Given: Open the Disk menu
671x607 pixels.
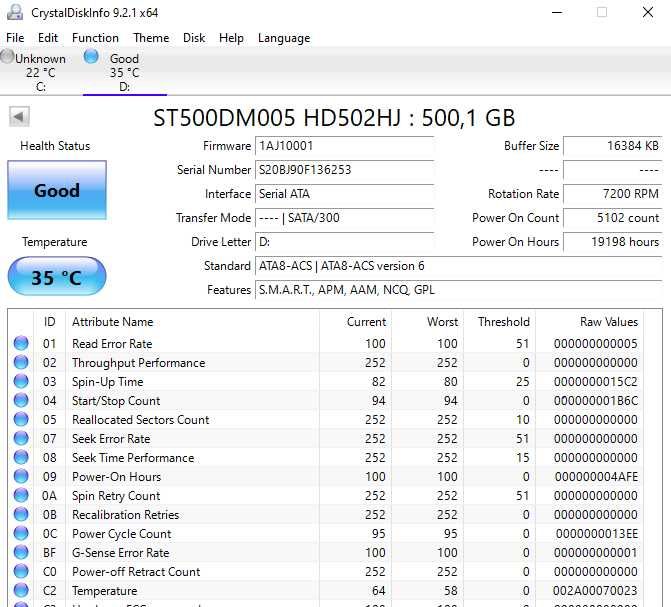Looking at the screenshot, I should click(194, 38).
